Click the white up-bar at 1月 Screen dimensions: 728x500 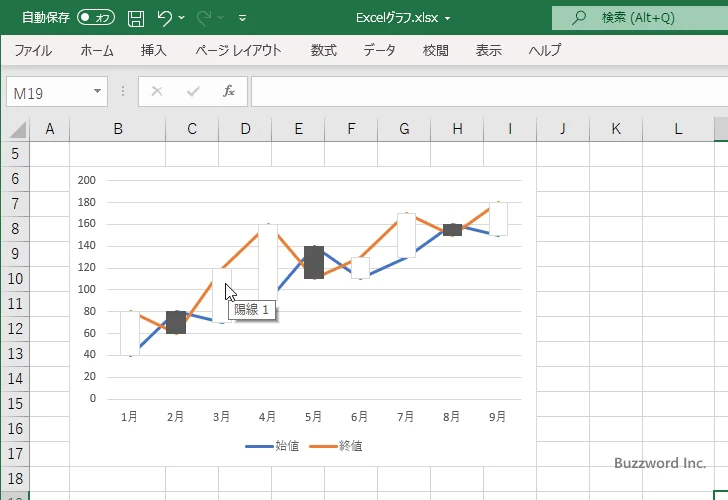pos(130,333)
